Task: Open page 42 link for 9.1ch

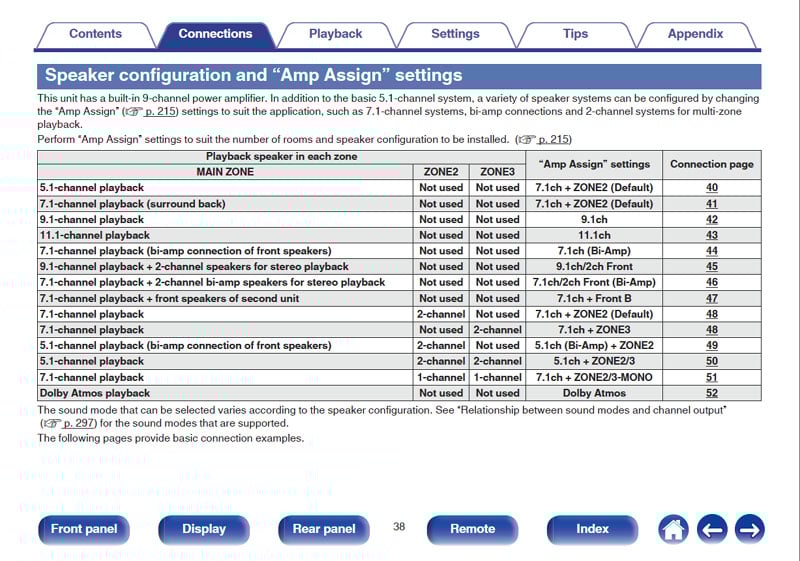Action: tap(711, 219)
